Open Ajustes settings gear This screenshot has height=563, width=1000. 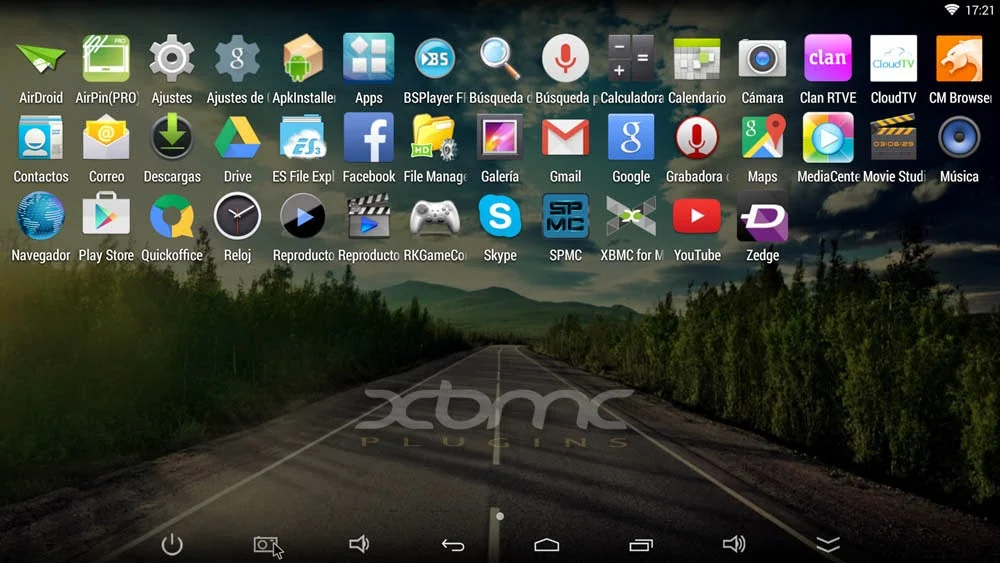coord(172,59)
